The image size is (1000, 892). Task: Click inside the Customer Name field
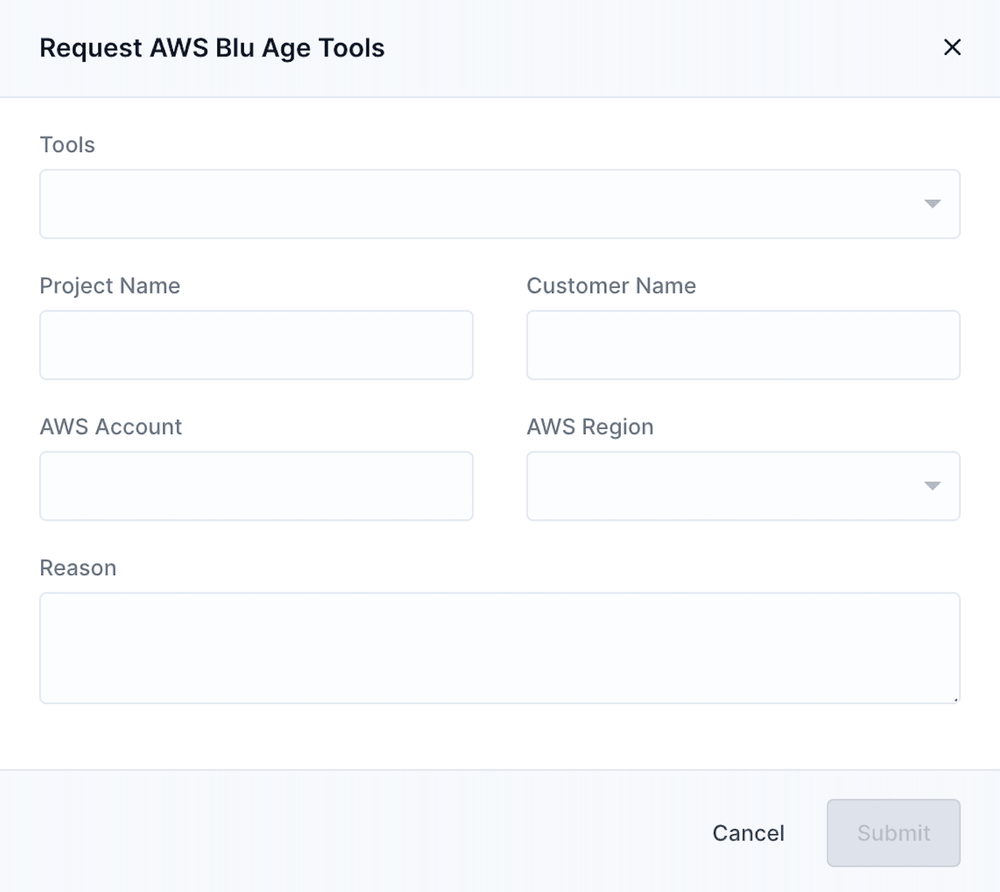(743, 344)
